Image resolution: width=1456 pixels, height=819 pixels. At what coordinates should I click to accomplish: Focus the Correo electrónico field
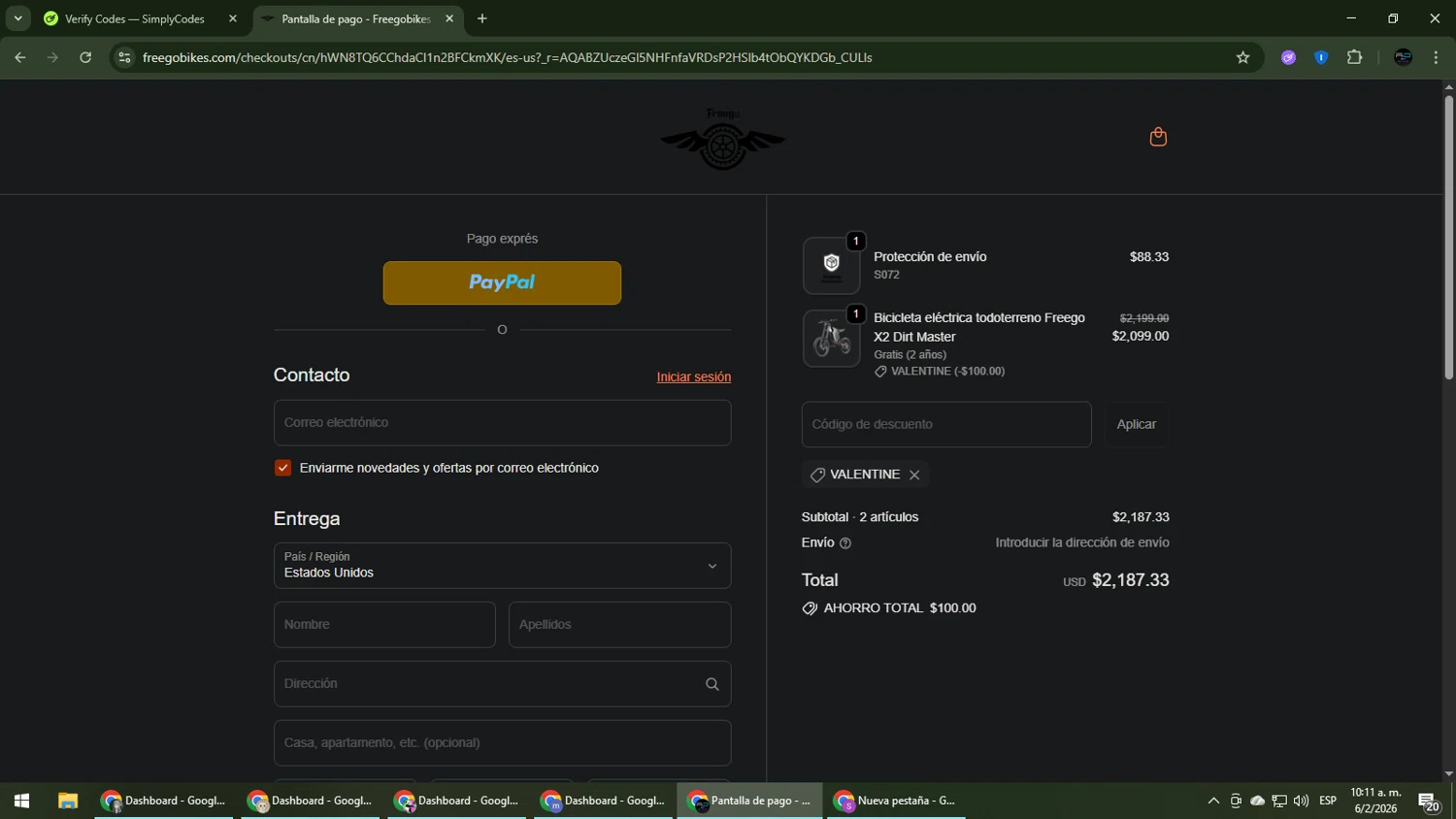tap(502, 423)
